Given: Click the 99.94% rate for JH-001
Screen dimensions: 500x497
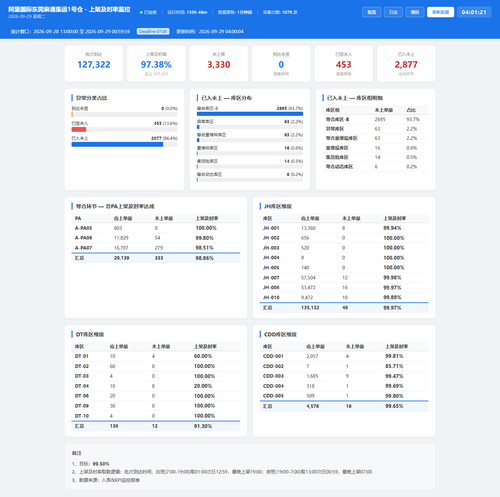Looking at the screenshot, I should coord(392,228).
